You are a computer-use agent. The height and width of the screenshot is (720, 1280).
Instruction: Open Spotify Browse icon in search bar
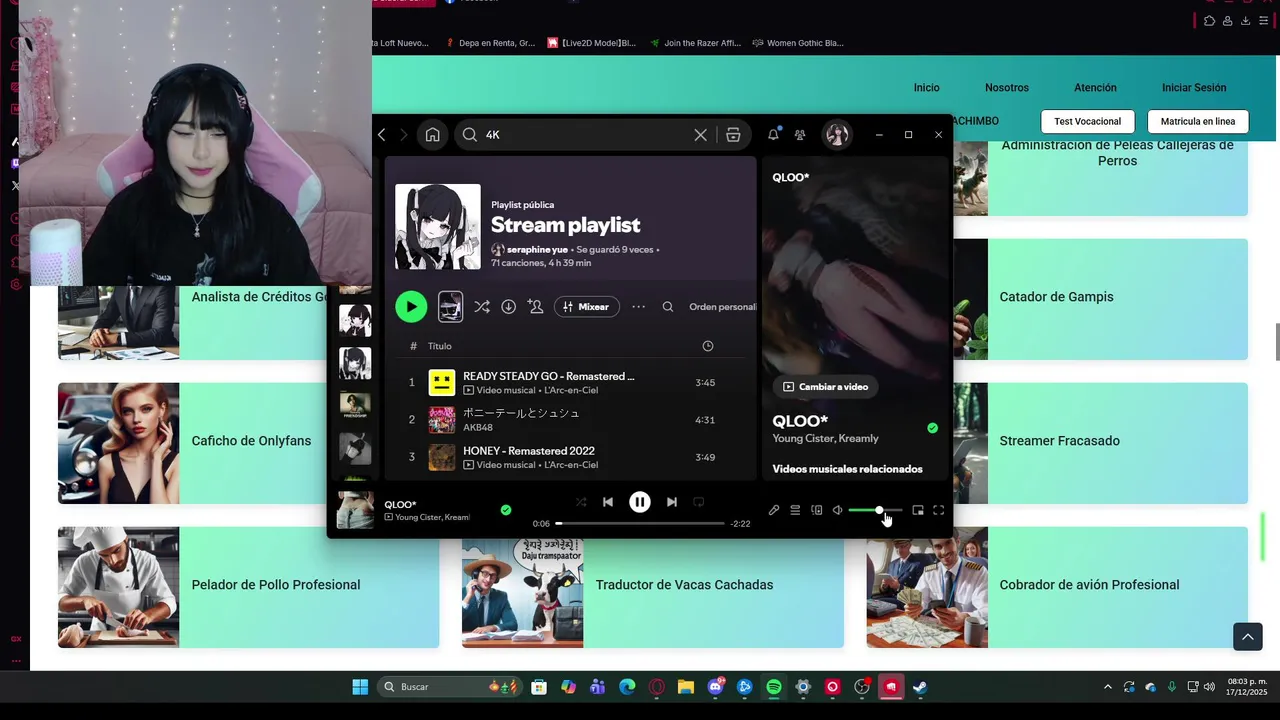[x=733, y=135]
